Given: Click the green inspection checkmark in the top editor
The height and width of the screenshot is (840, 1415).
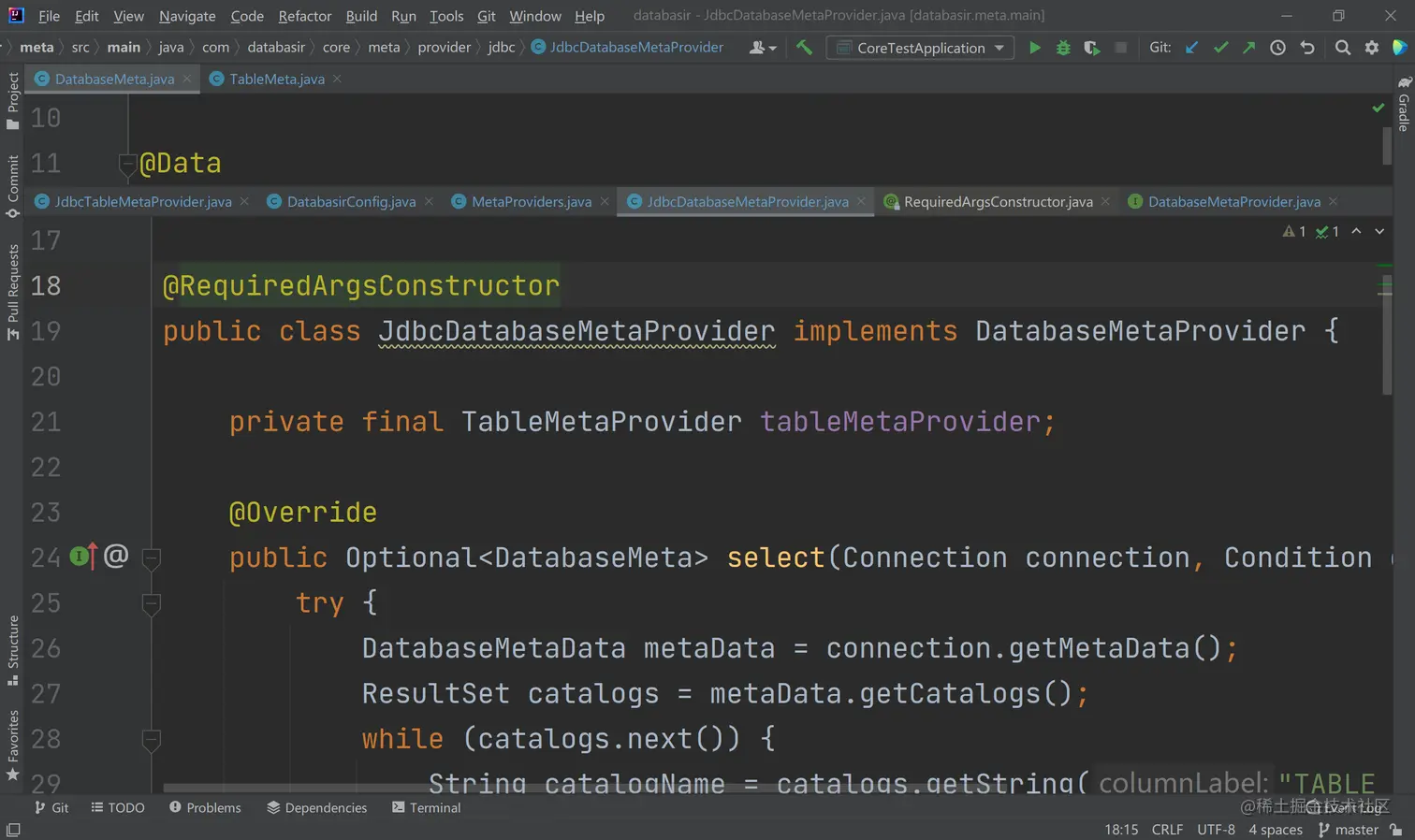Looking at the screenshot, I should (1378, 109).
